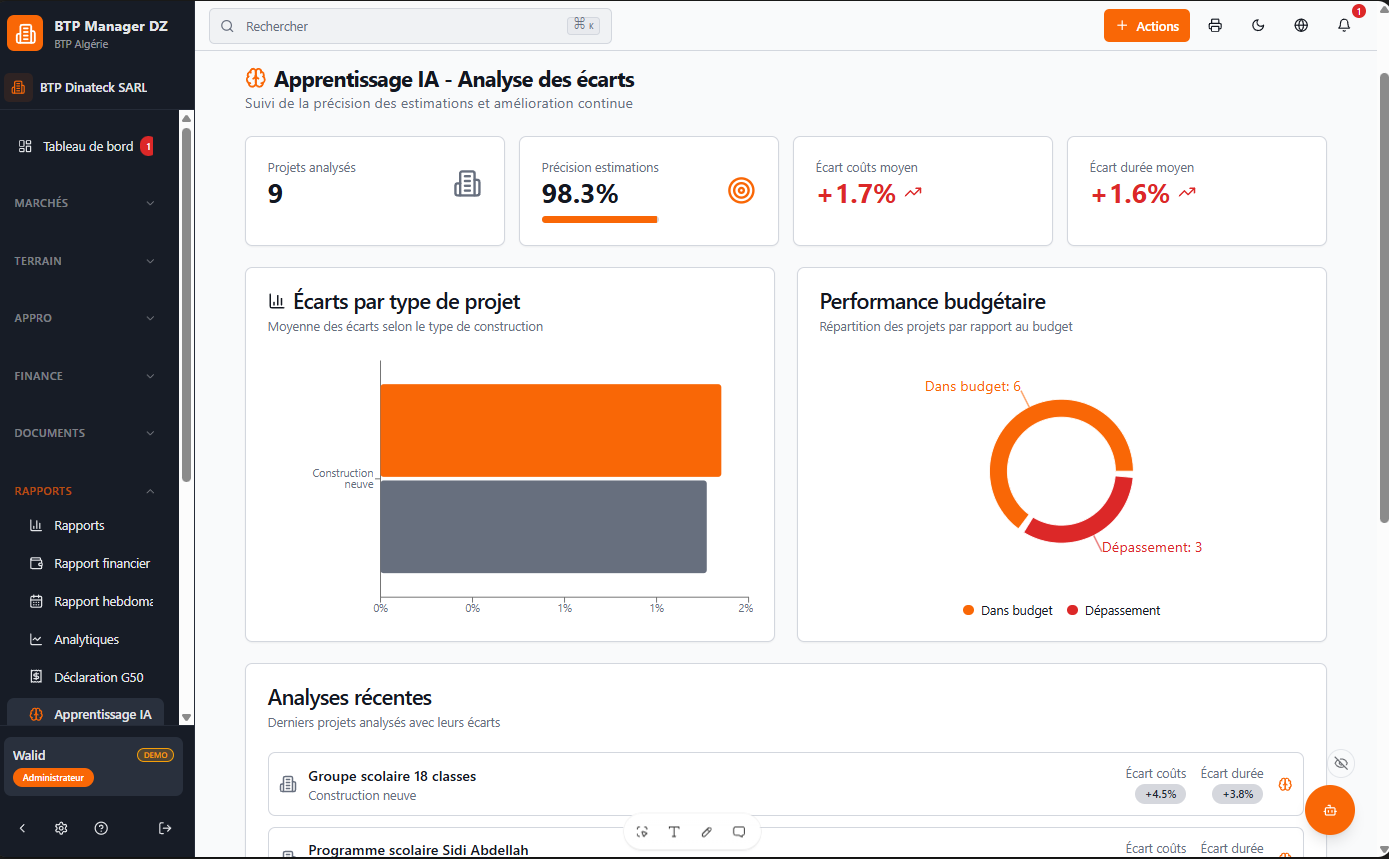Click the Walid user name

point(29,755)
